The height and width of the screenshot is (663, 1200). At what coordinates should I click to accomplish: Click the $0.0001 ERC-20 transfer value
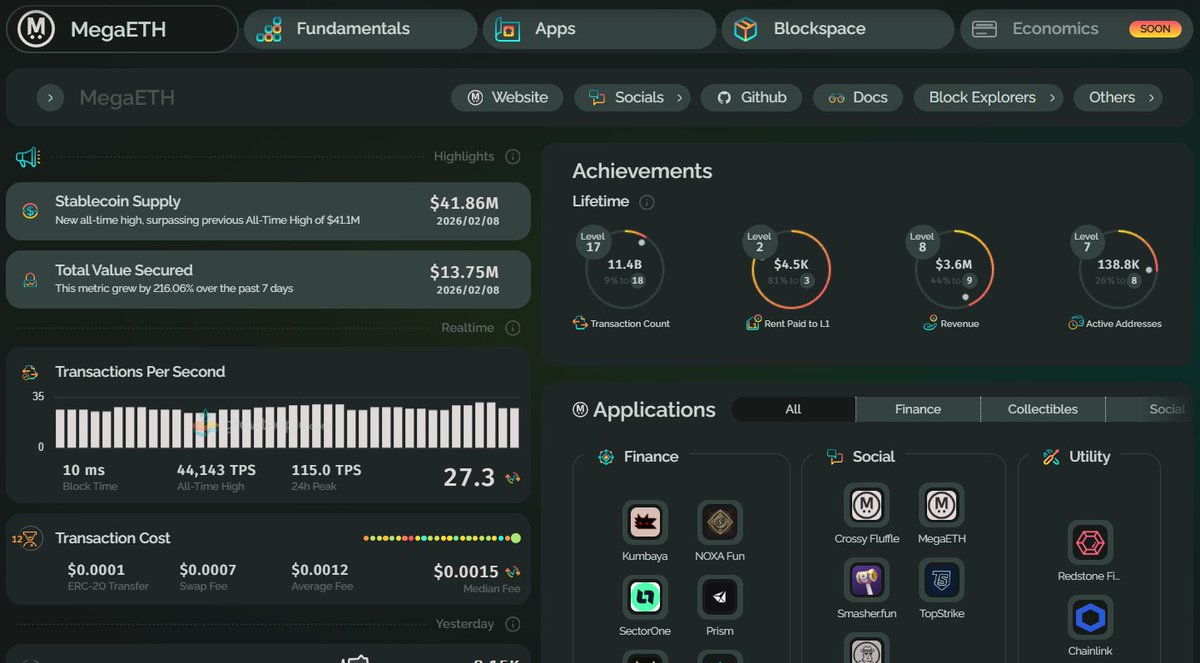pyautogui.click(x=96, y=570)
